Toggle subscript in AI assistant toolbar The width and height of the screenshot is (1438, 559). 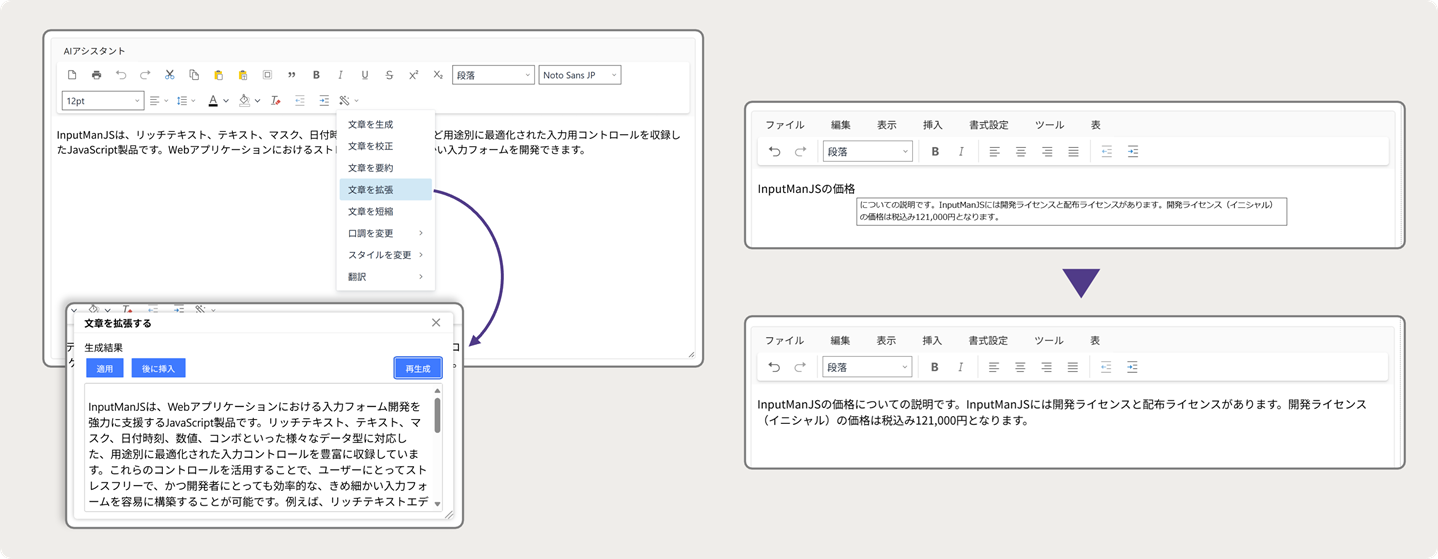(438, 75)
